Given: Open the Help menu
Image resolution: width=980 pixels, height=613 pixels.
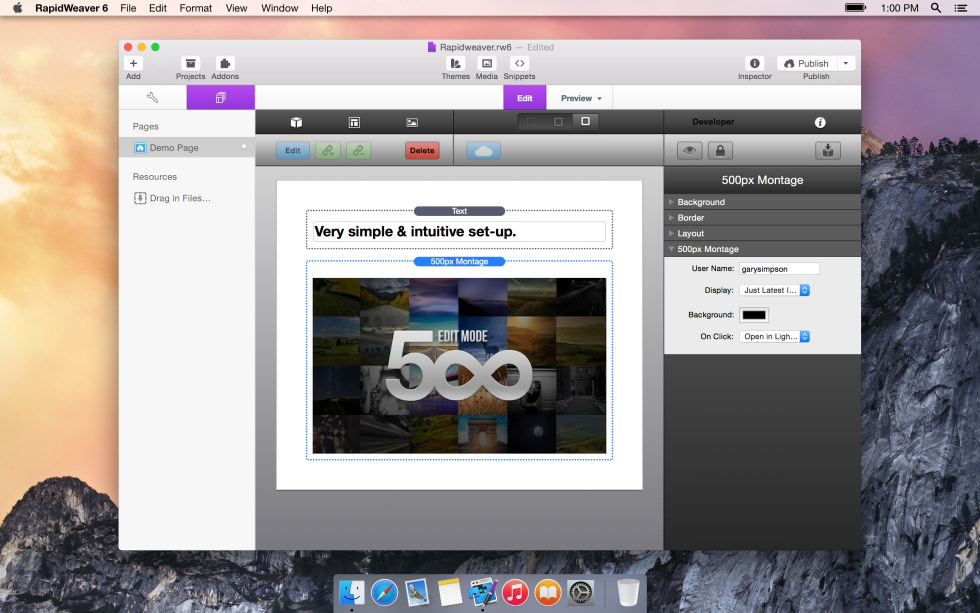Looking at the screenshot, I should pyautogui.click(x=322, y=8).
